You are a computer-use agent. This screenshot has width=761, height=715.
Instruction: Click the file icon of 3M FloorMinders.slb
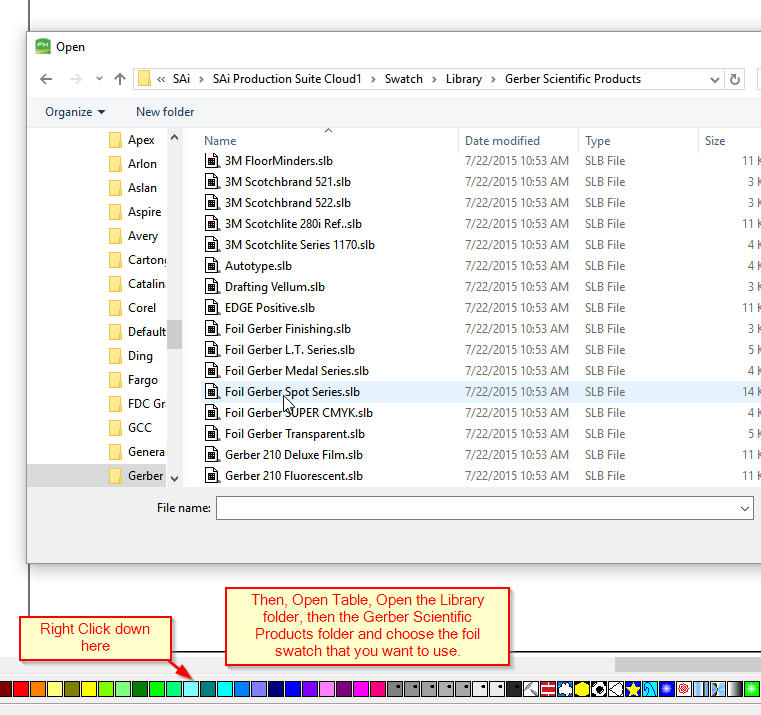click(x=212, y=161)
